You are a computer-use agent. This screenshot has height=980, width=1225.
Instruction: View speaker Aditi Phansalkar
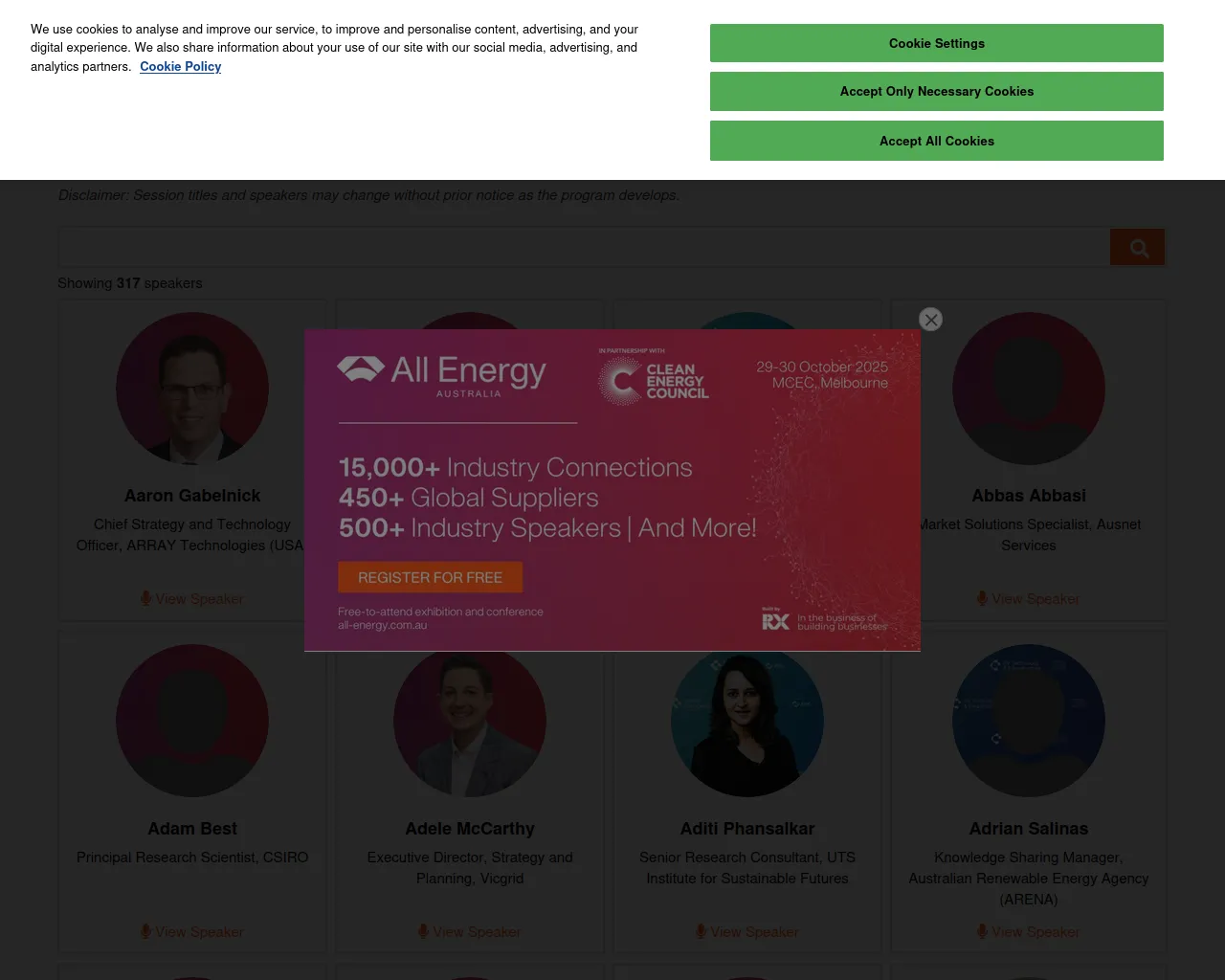747,932
